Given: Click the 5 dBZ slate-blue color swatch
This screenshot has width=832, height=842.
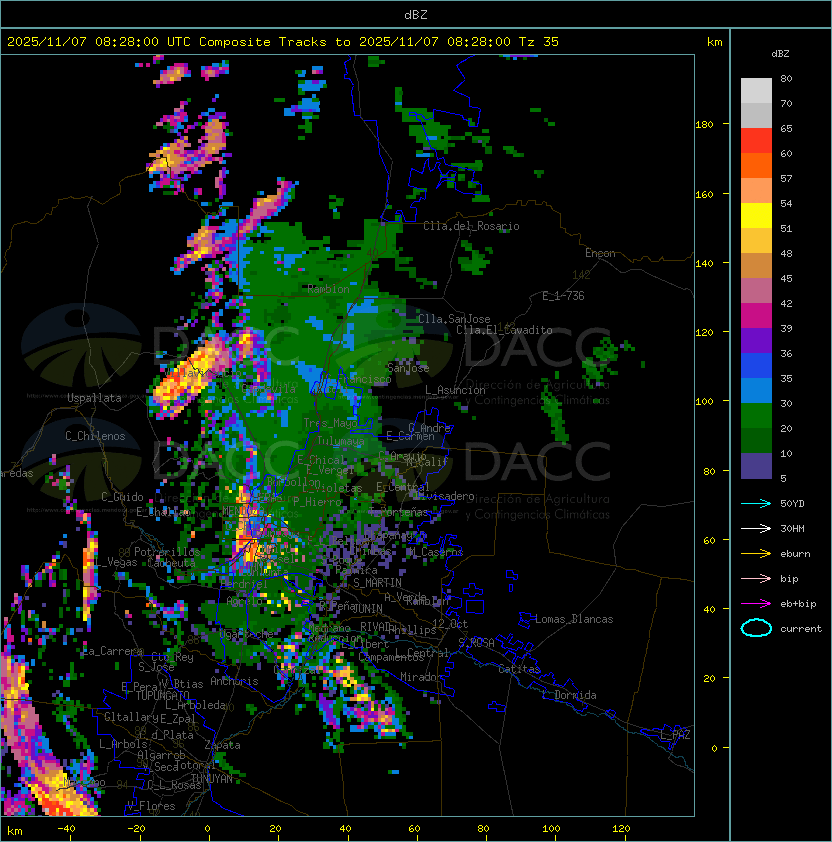Looking at the screenshot, I should coord(756,466).
